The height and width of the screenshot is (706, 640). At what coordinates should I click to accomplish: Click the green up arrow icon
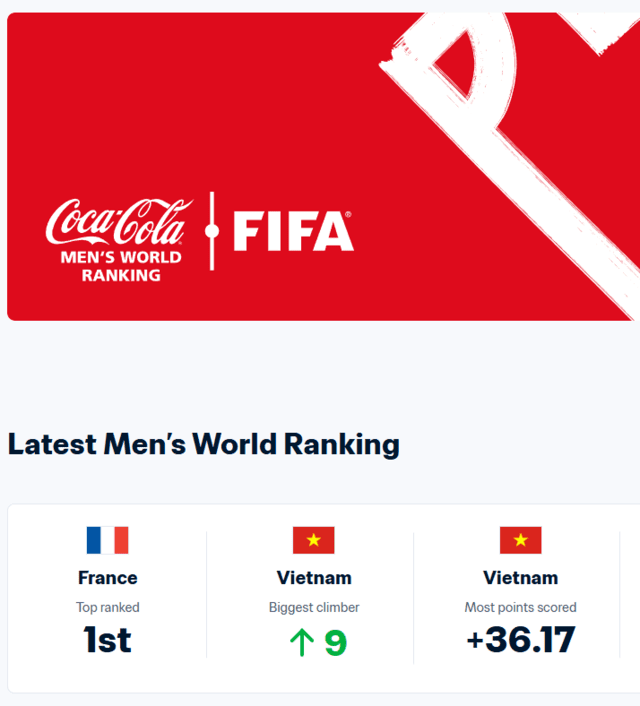(301, 642)
